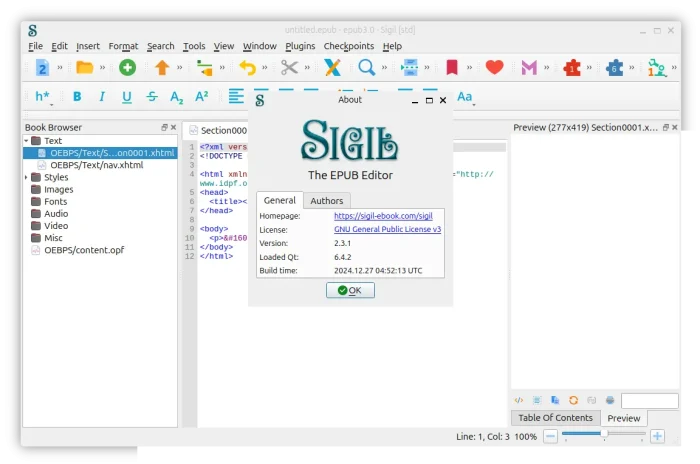700x464 pixels.
Task: Toggle italic formatting
Action: point(102,96)
